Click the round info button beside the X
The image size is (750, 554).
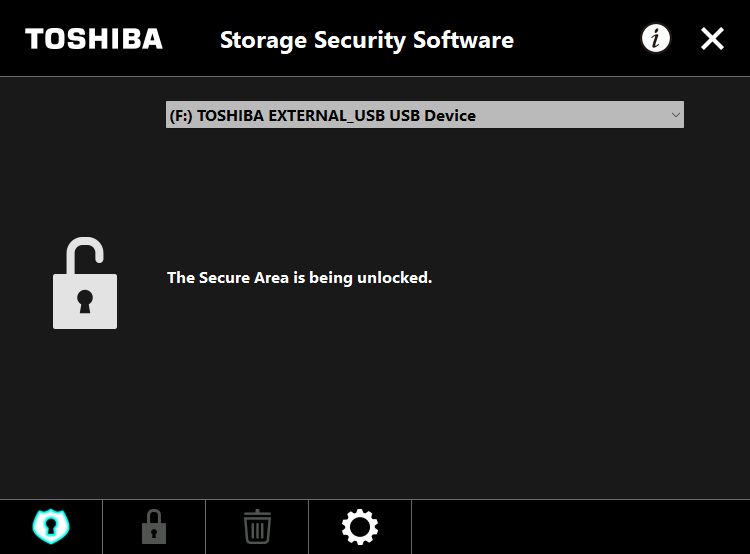tap(655, 38)
